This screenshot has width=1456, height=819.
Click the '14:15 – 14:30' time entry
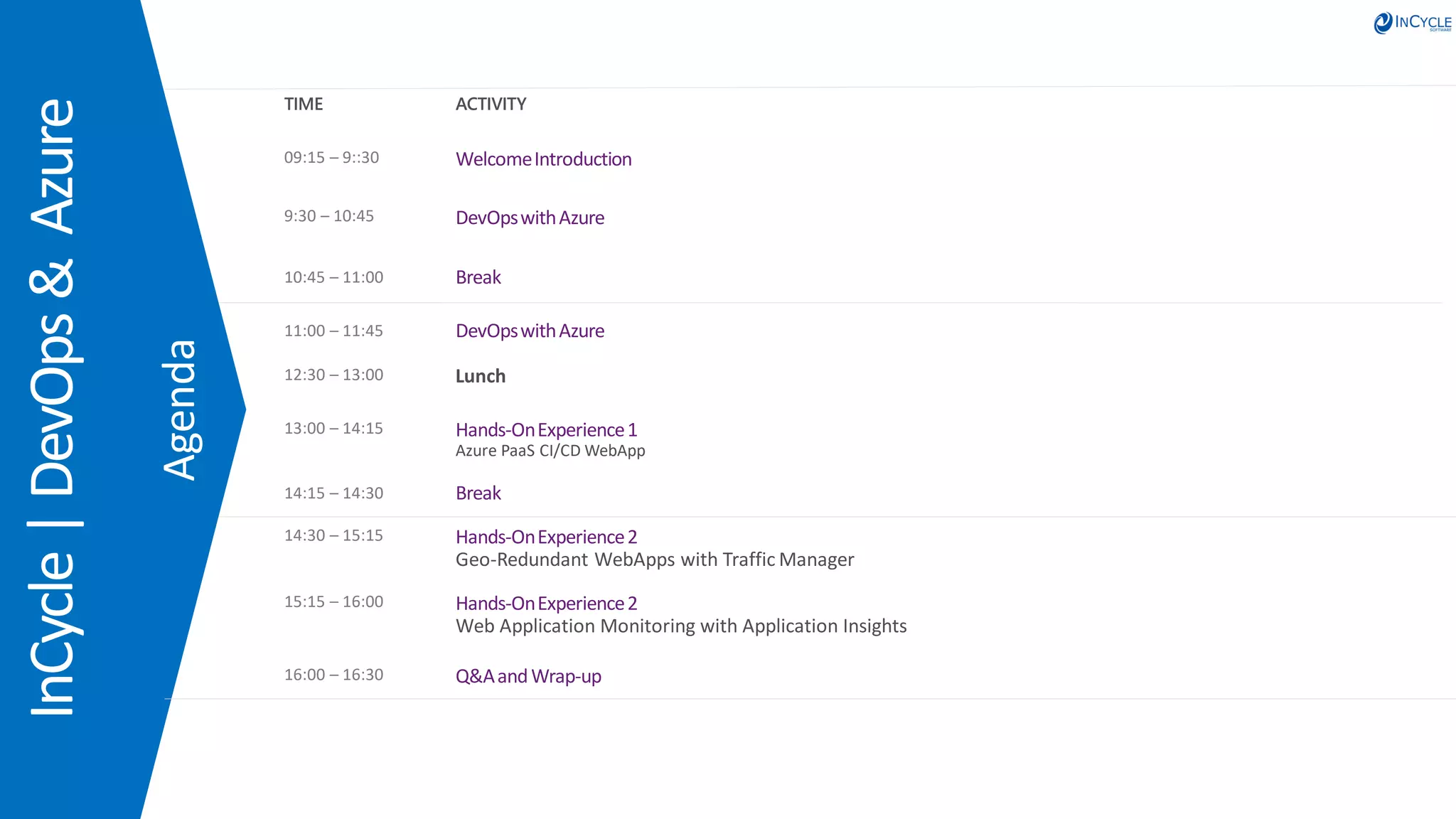333,493
